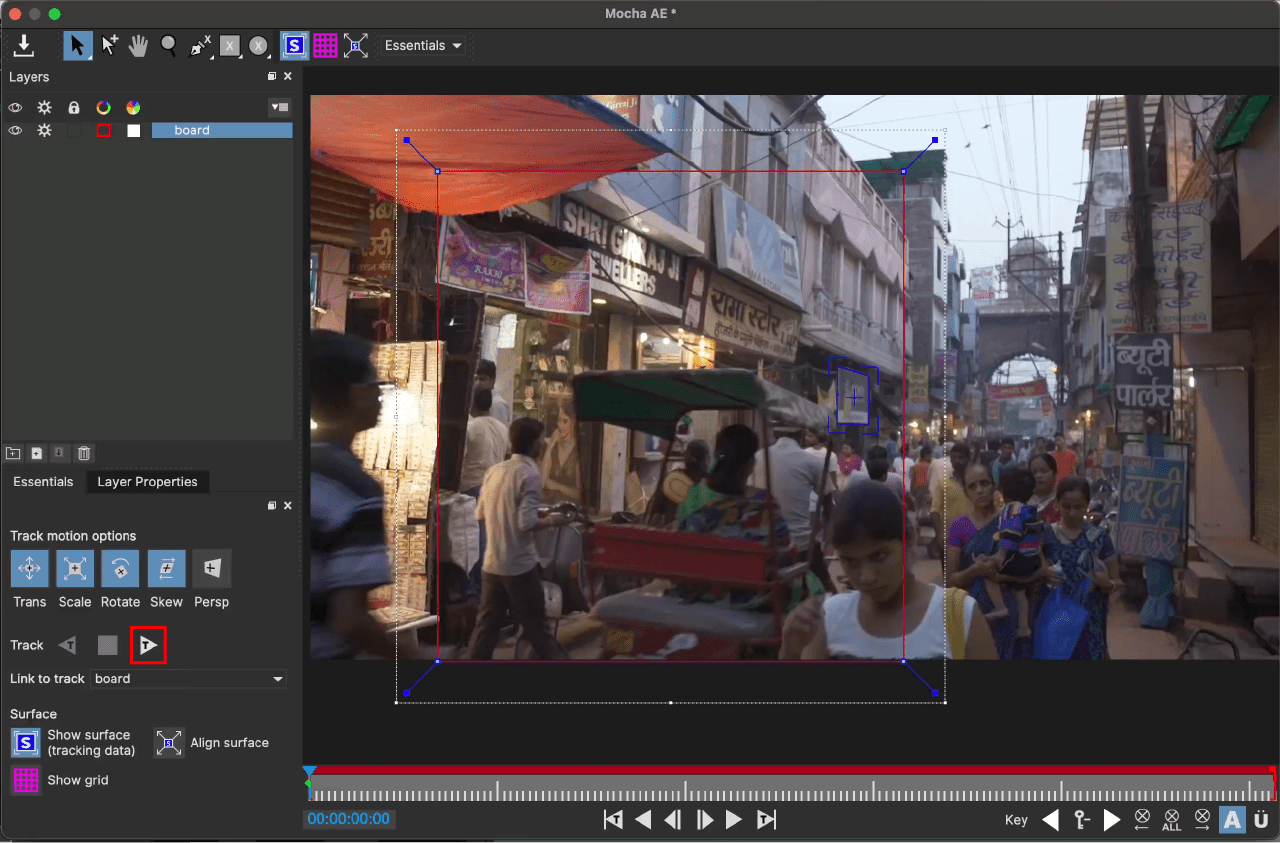This screenshot has height=843, width=1280.
Task: Toggle Show surface (tracking data) button
Action: (25, 743)
